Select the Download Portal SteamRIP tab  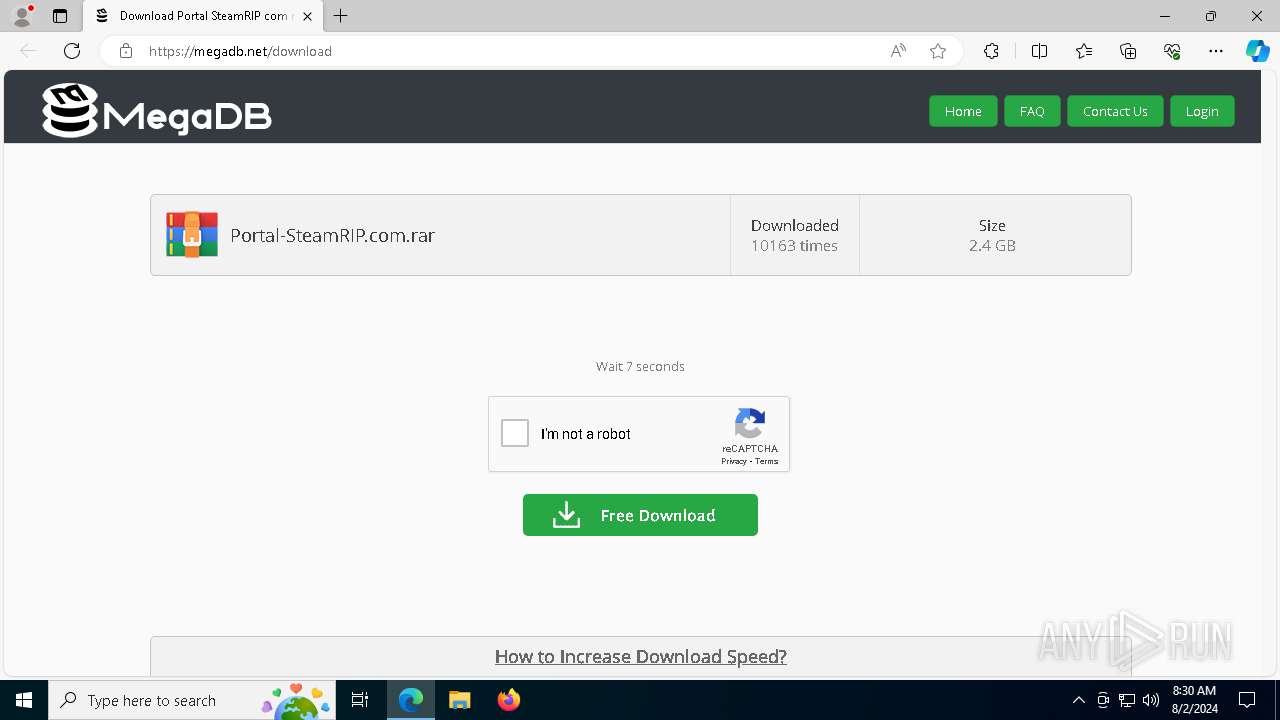coord(203,16)
